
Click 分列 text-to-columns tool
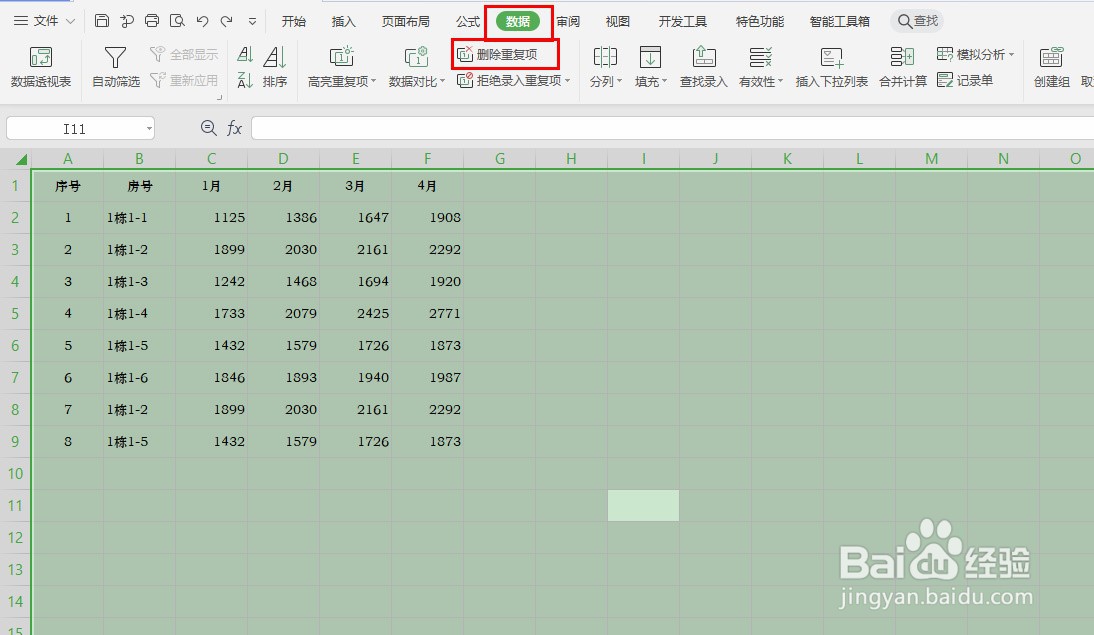coord(602,67)
